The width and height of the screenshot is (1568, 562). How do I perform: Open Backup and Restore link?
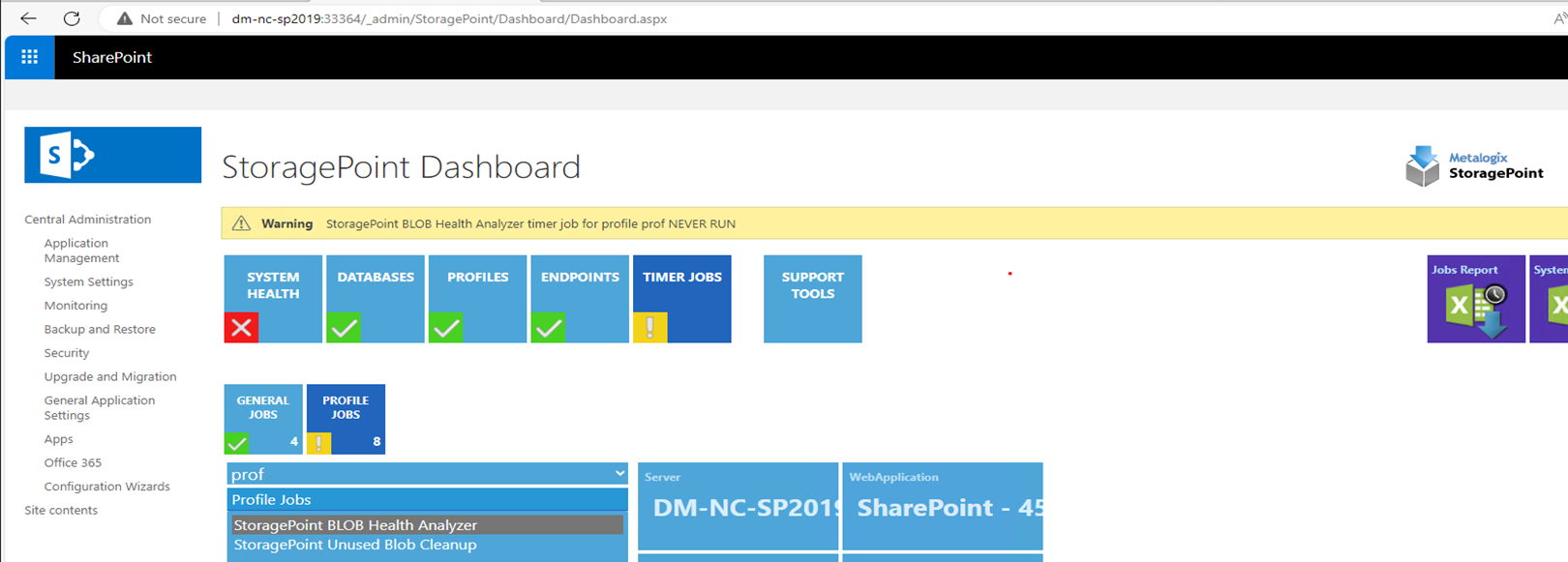(x=100, y=329)
